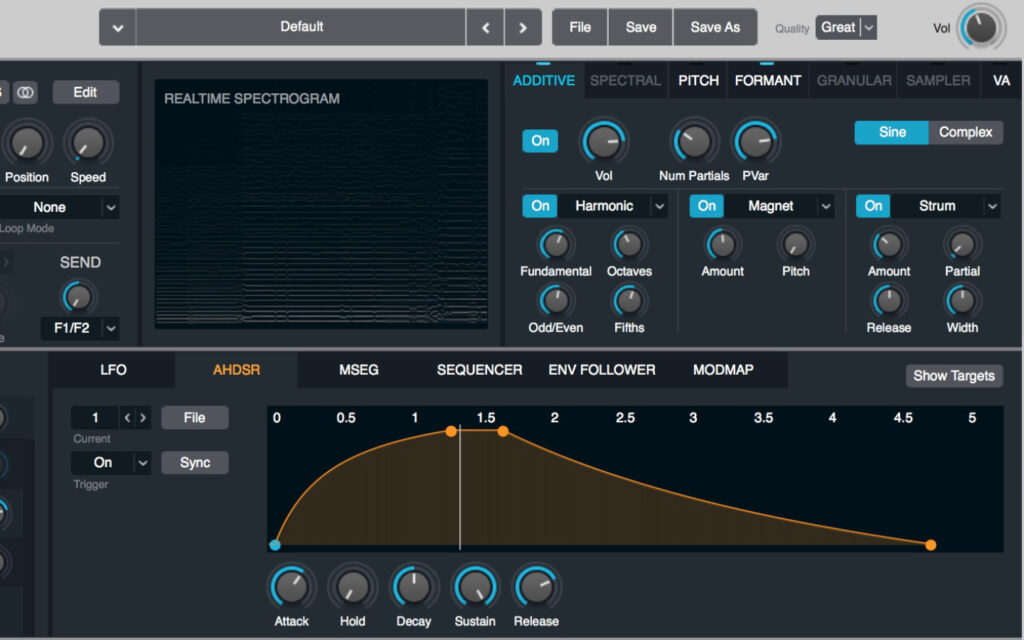Click the Save button
Viewport: 1024px width, 640px height.
coord(641,27)
